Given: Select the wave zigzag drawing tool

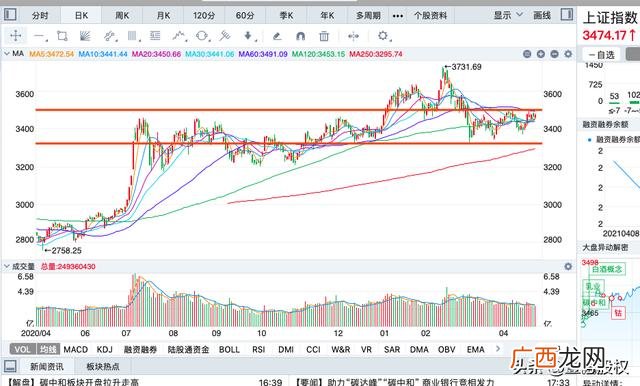Looking at the screenshot, I should click(179, 36).
